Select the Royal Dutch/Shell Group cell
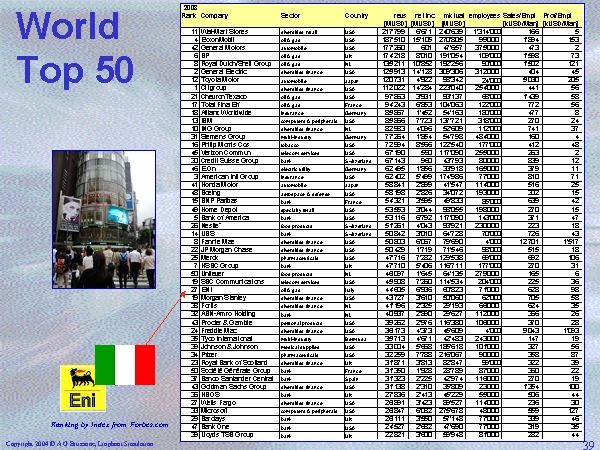The width and height of the screenshot is (600, 450). point(240,64)
